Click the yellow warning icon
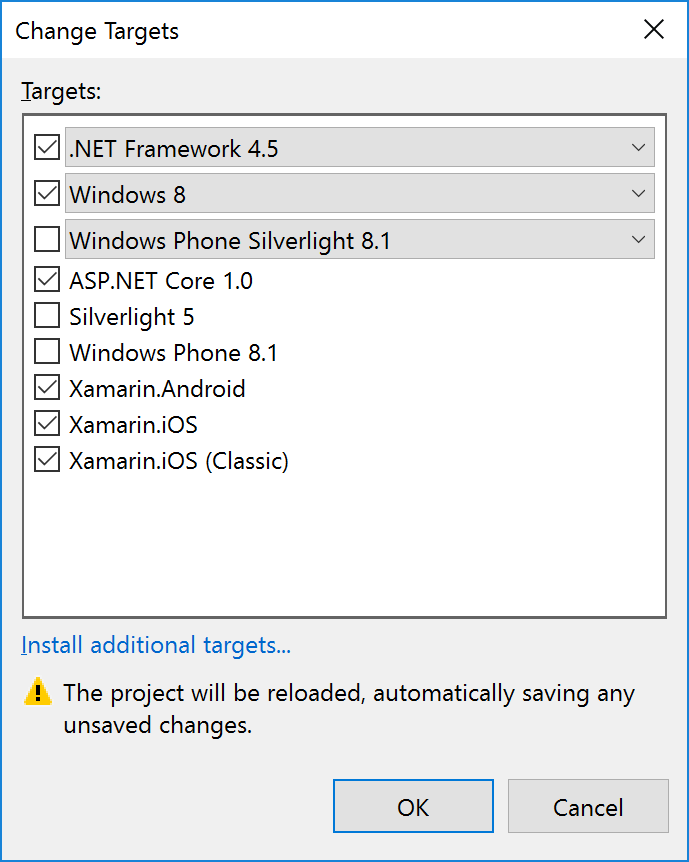 (38, 692)
